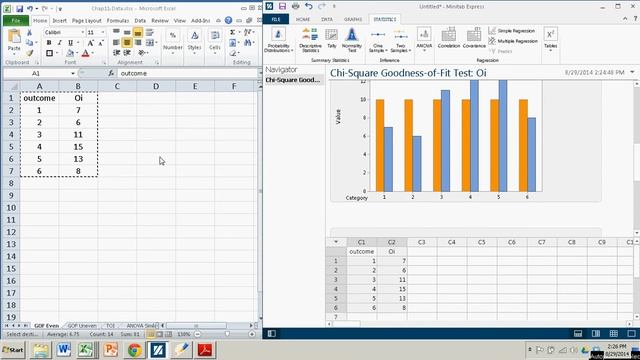Select the GOF Uneven sheet tab
The width and height of the screenshot is (640, 360).
click(x=82, y=326)
